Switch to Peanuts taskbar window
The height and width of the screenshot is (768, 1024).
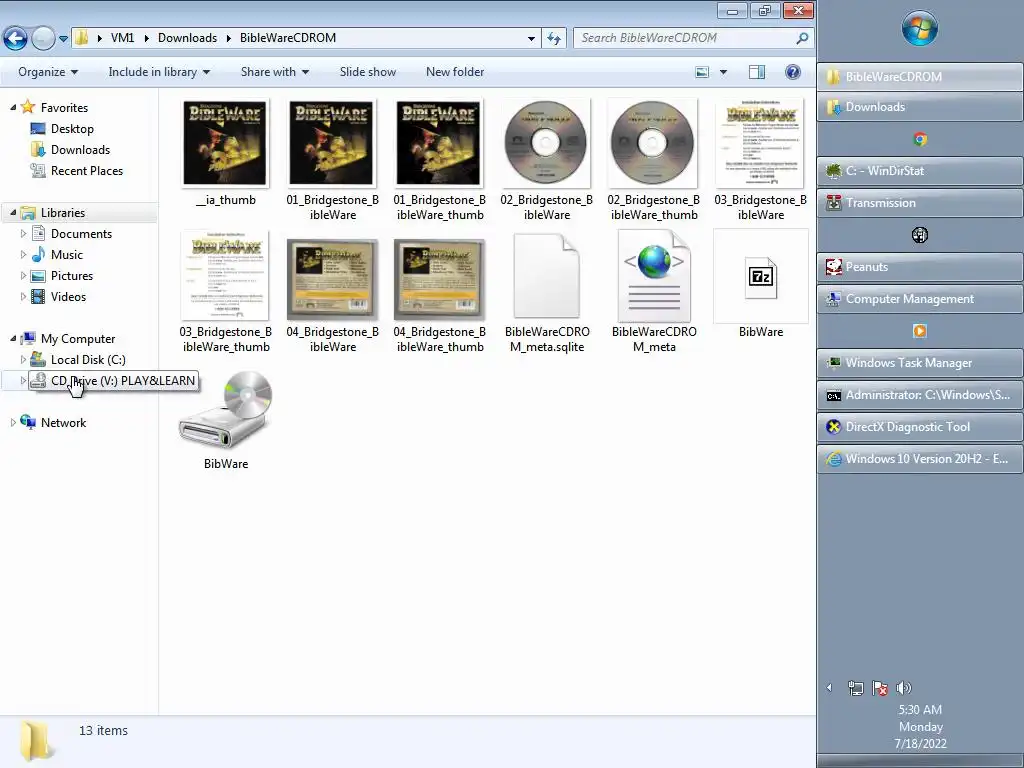[920, 267]
